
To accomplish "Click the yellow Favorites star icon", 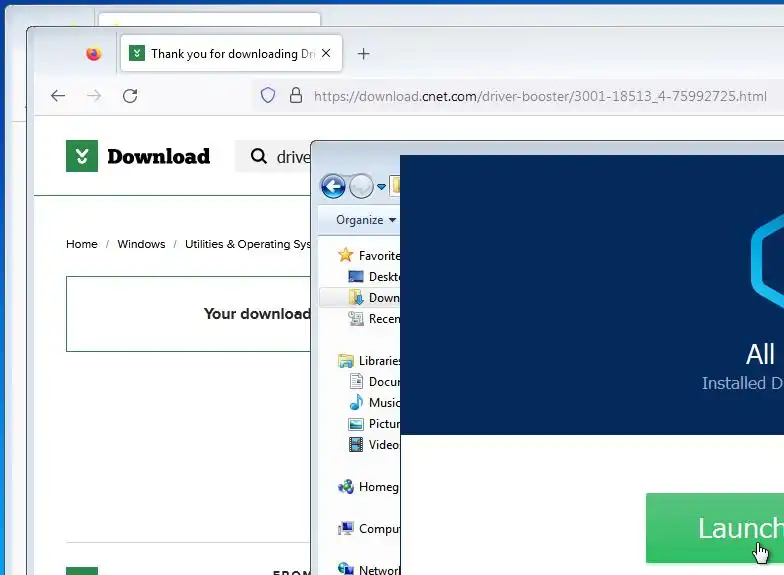I will coord(346,255).
